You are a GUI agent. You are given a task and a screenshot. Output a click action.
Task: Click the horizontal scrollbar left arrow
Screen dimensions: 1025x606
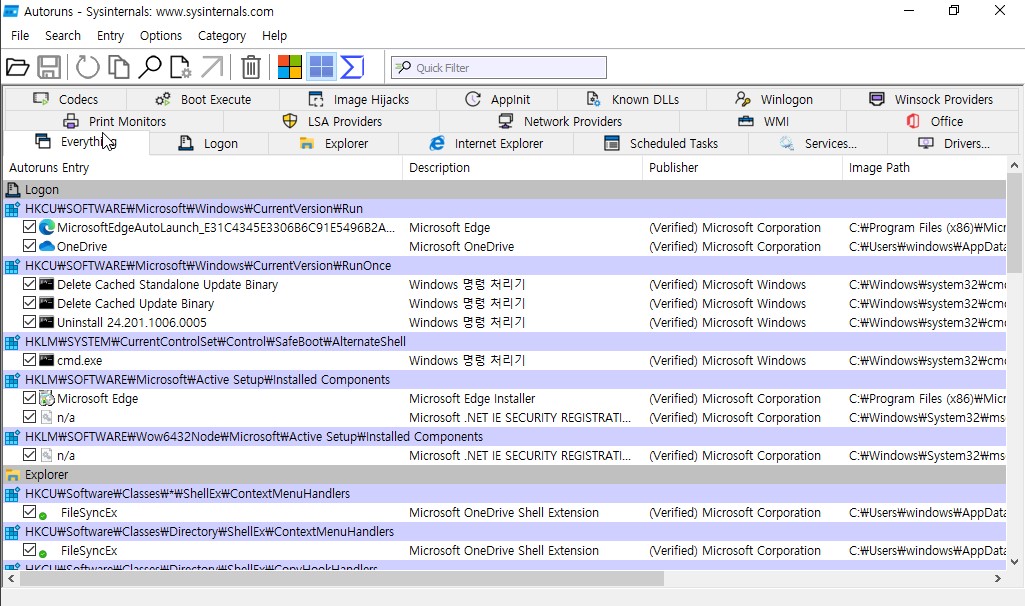(11, 579)
